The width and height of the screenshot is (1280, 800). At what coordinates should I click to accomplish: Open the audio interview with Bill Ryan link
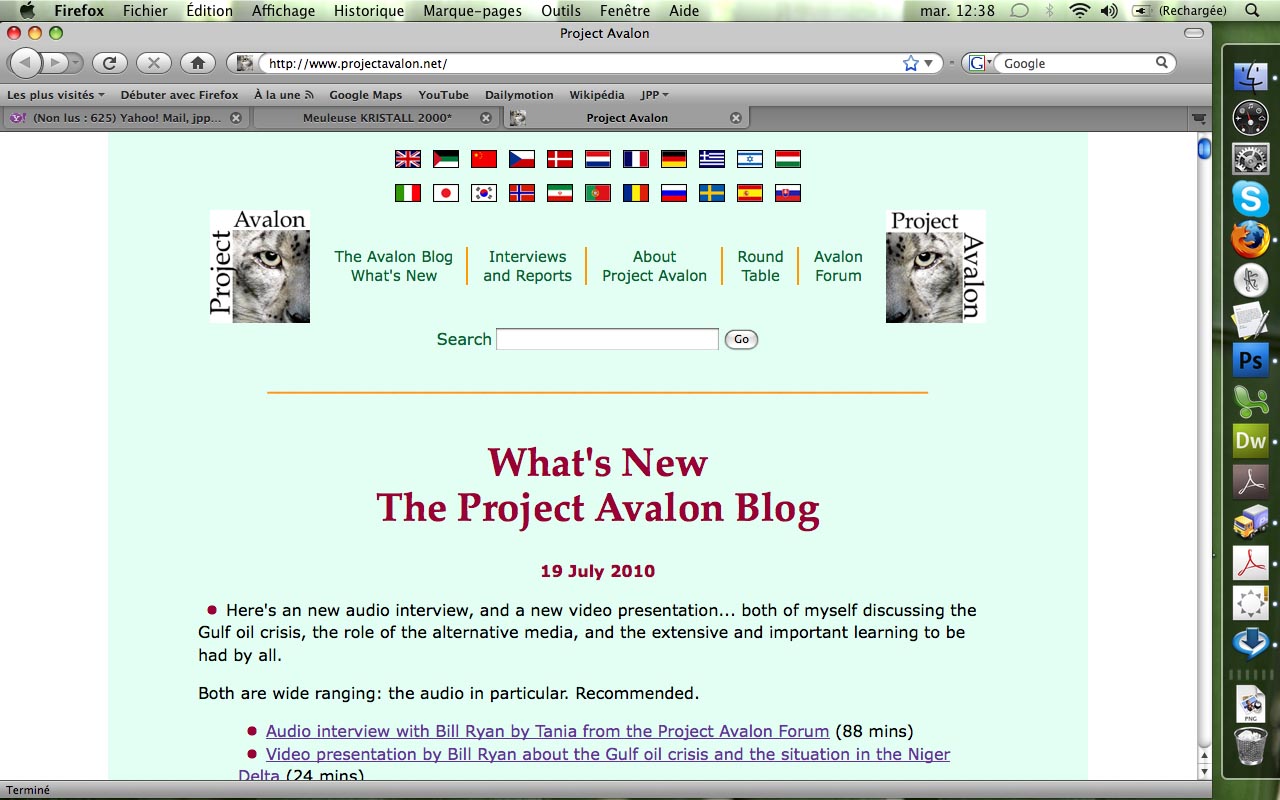[547, 731]
